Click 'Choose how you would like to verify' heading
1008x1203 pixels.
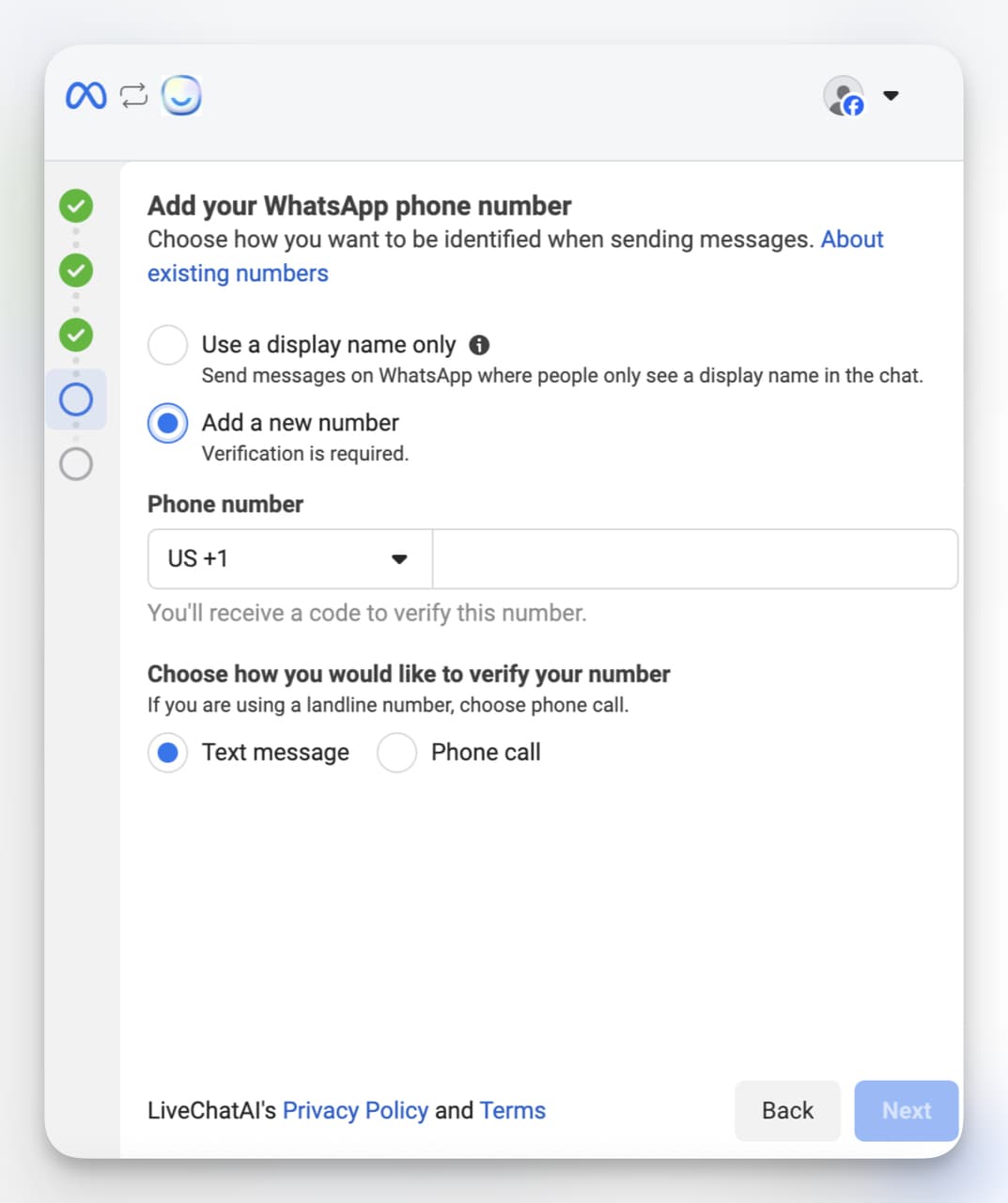(x=409, y=674)
